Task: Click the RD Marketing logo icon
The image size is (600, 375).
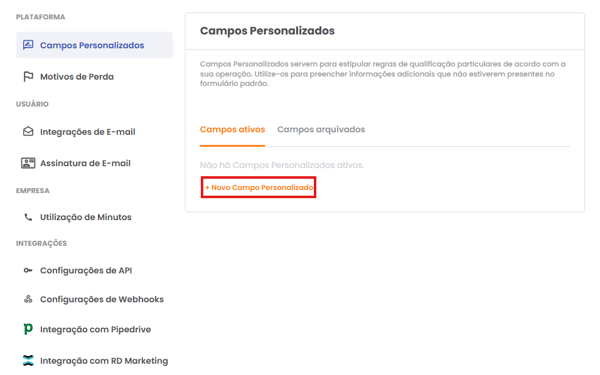Action: [x=28, y=360]
